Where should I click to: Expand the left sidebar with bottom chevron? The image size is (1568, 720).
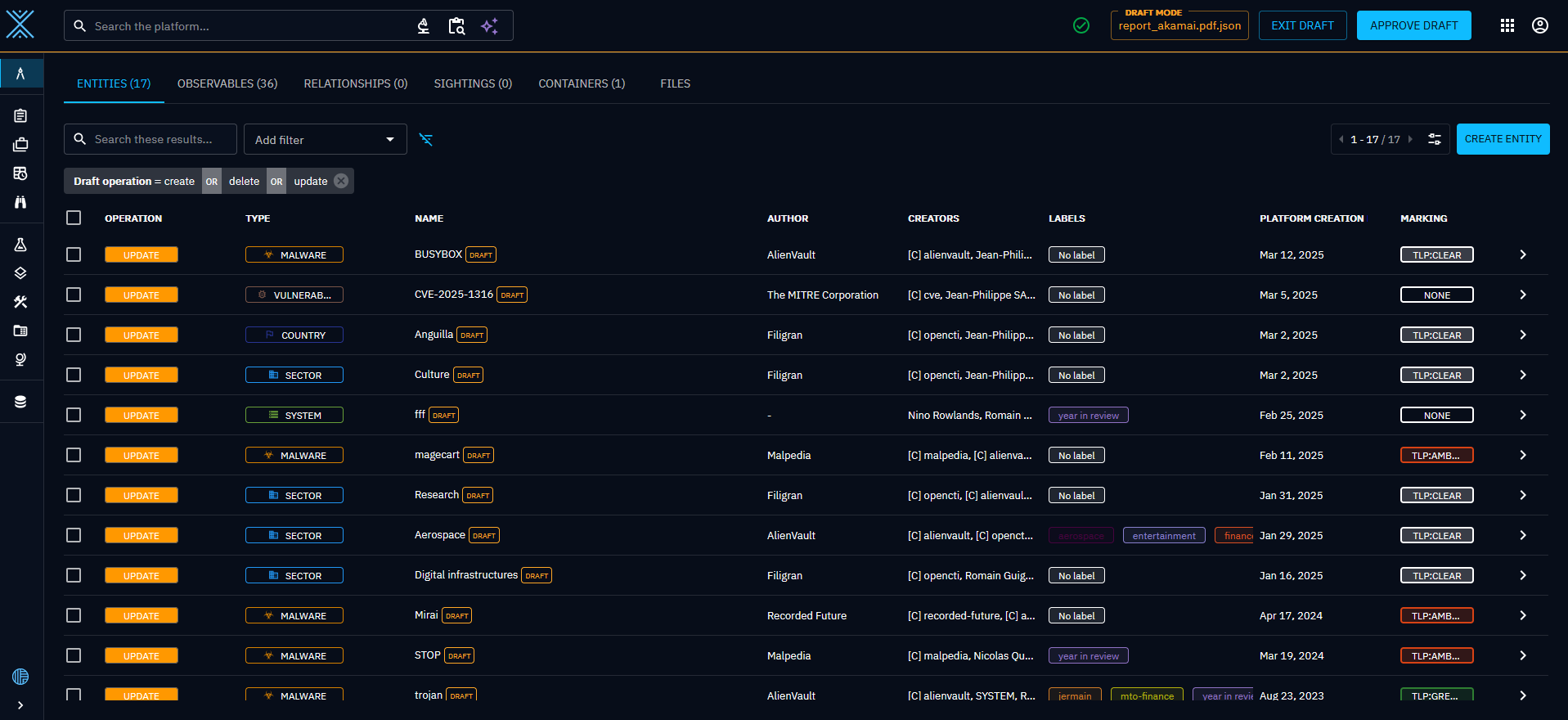(20, 705)
